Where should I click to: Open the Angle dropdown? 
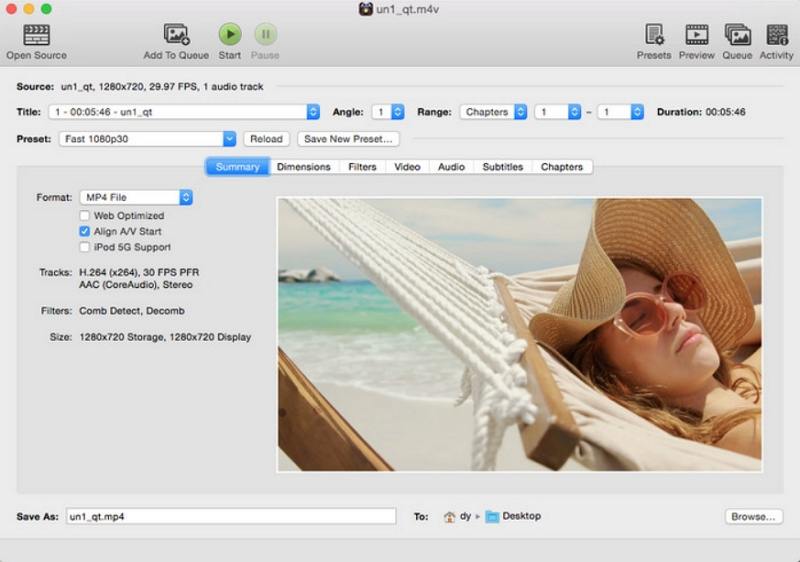(388, 112)
